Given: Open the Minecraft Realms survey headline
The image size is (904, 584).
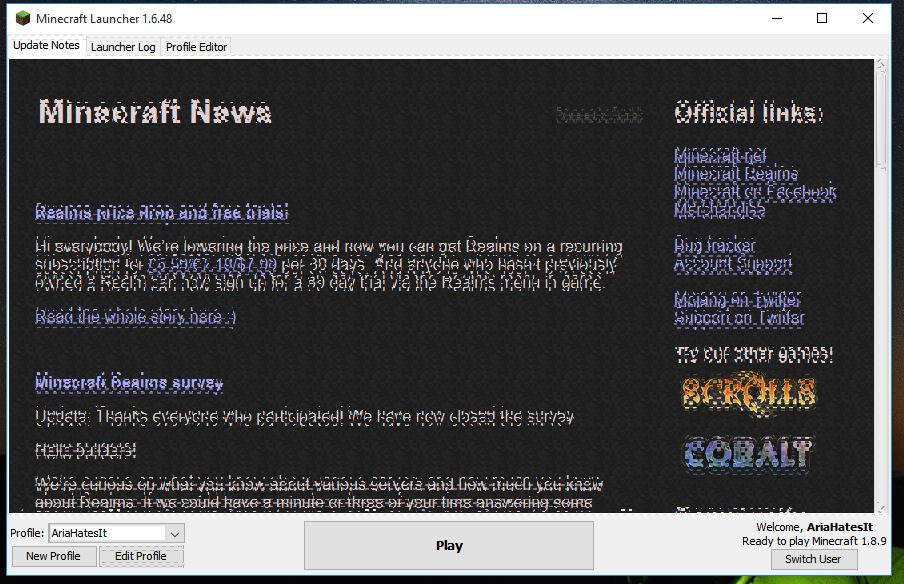Looking at the screenshot, I should tap(129, 382).
